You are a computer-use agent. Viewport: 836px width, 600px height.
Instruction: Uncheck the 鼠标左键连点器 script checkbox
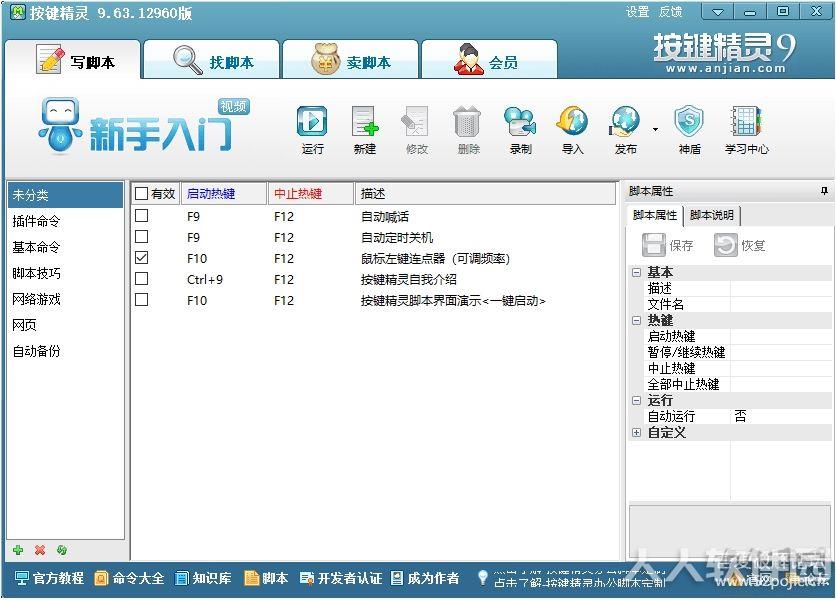(141, 258)
